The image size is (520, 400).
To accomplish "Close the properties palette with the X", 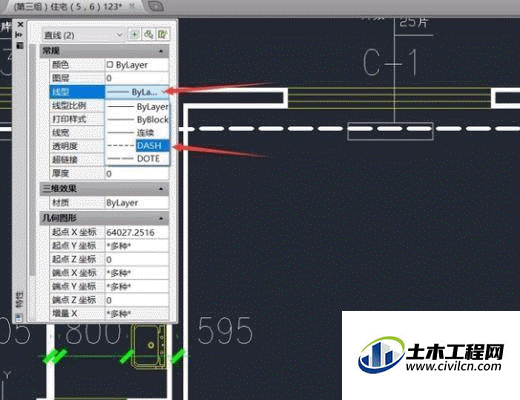I will (20, 24).
